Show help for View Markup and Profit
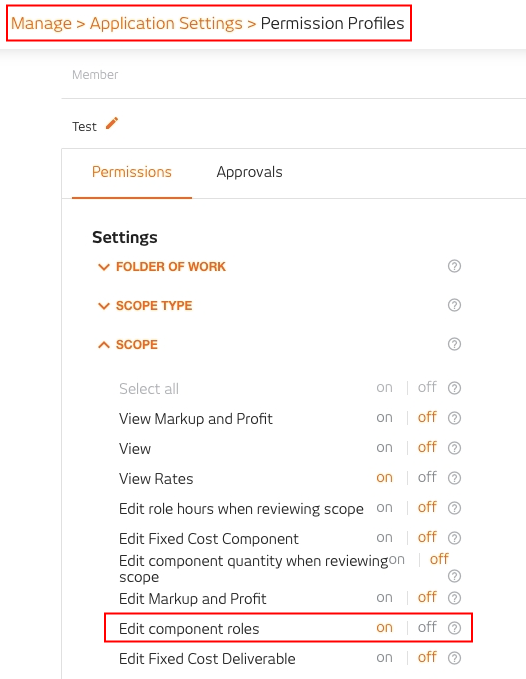 tap(454, 418)
